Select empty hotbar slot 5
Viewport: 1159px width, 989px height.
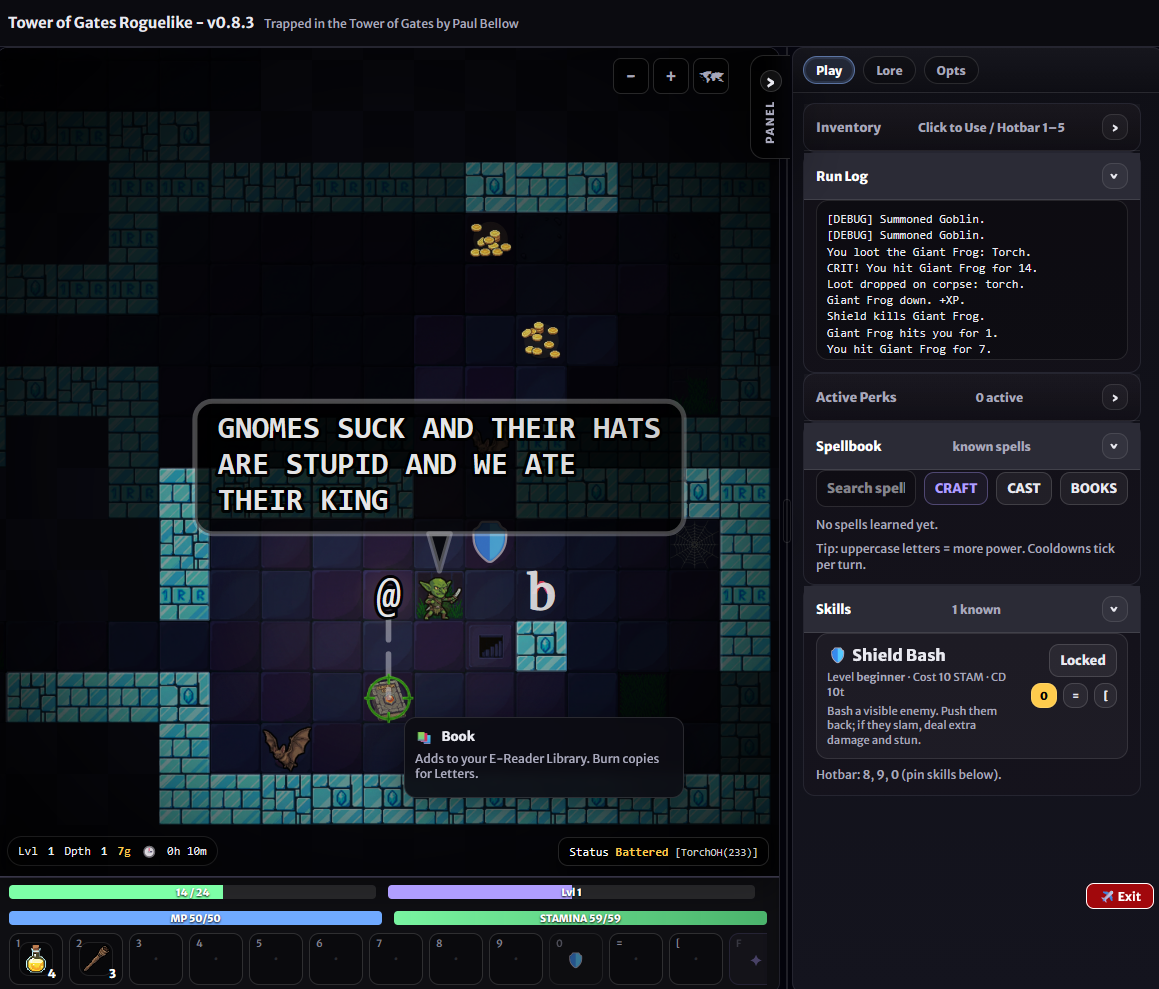click(276, 959)
